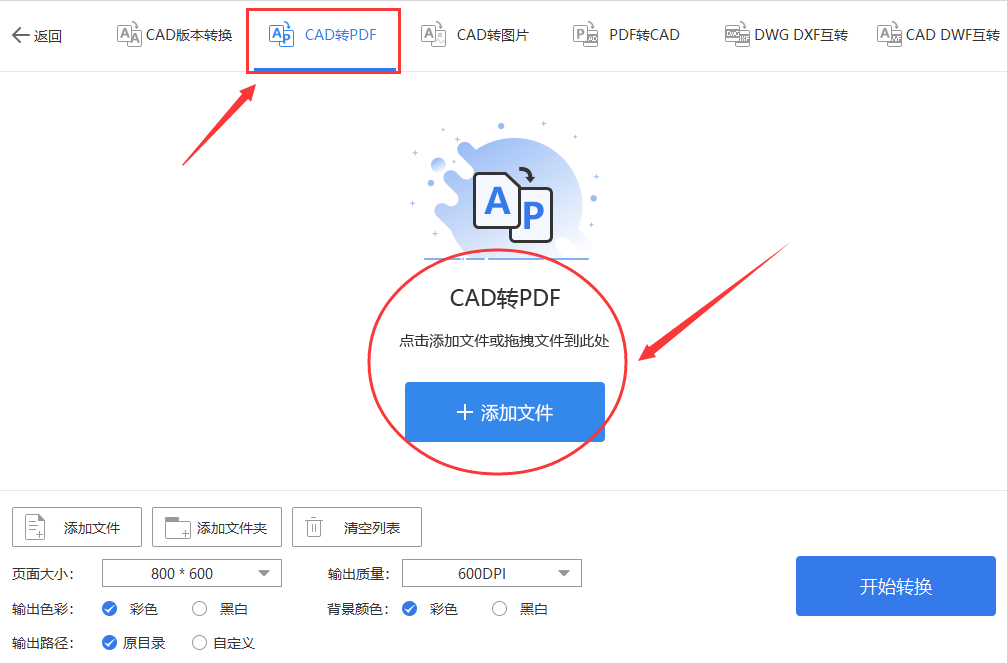Click the CAD转PDF tab icon
This screenshot has width=1007, height=663.
[281, 34]
